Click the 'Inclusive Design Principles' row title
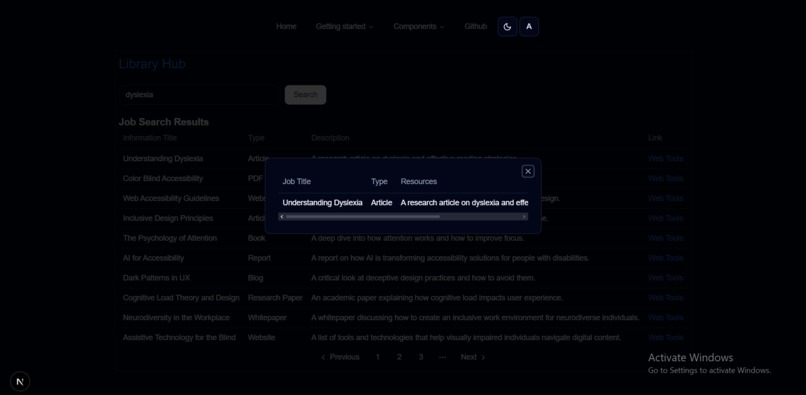Viewport: 806px width, 395px height. (168, 218)
